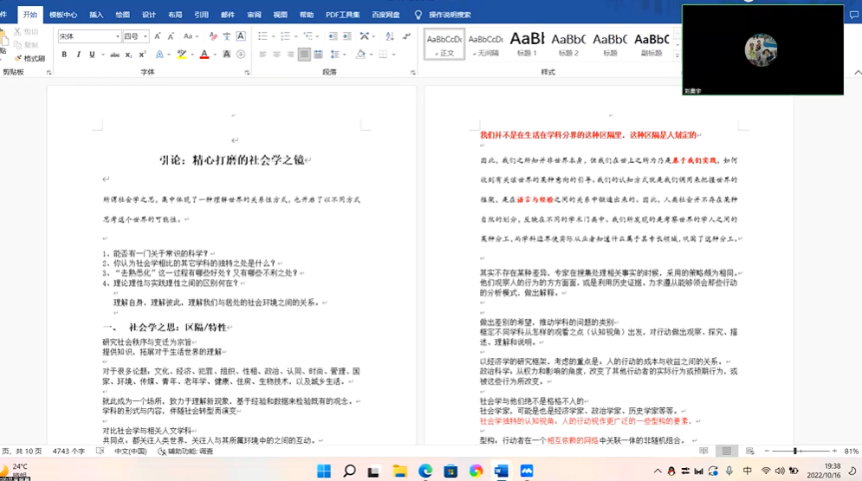Click the lightbulb tell-me icon
Viewport: 862px width, 481px height.
coord(418,15)
